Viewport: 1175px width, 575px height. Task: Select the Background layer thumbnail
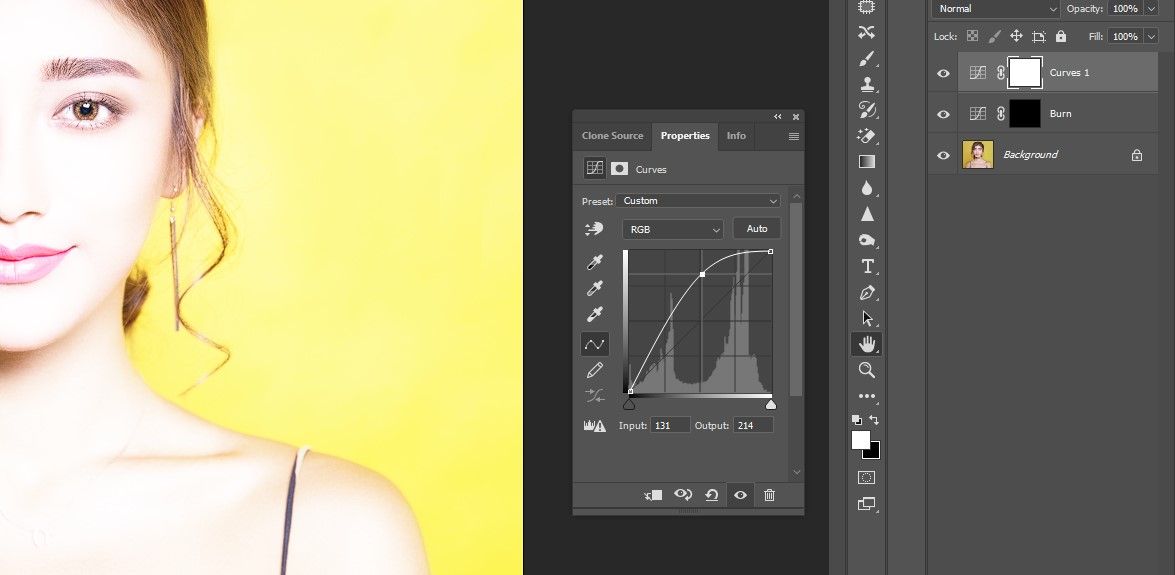[x=978, y=154]
